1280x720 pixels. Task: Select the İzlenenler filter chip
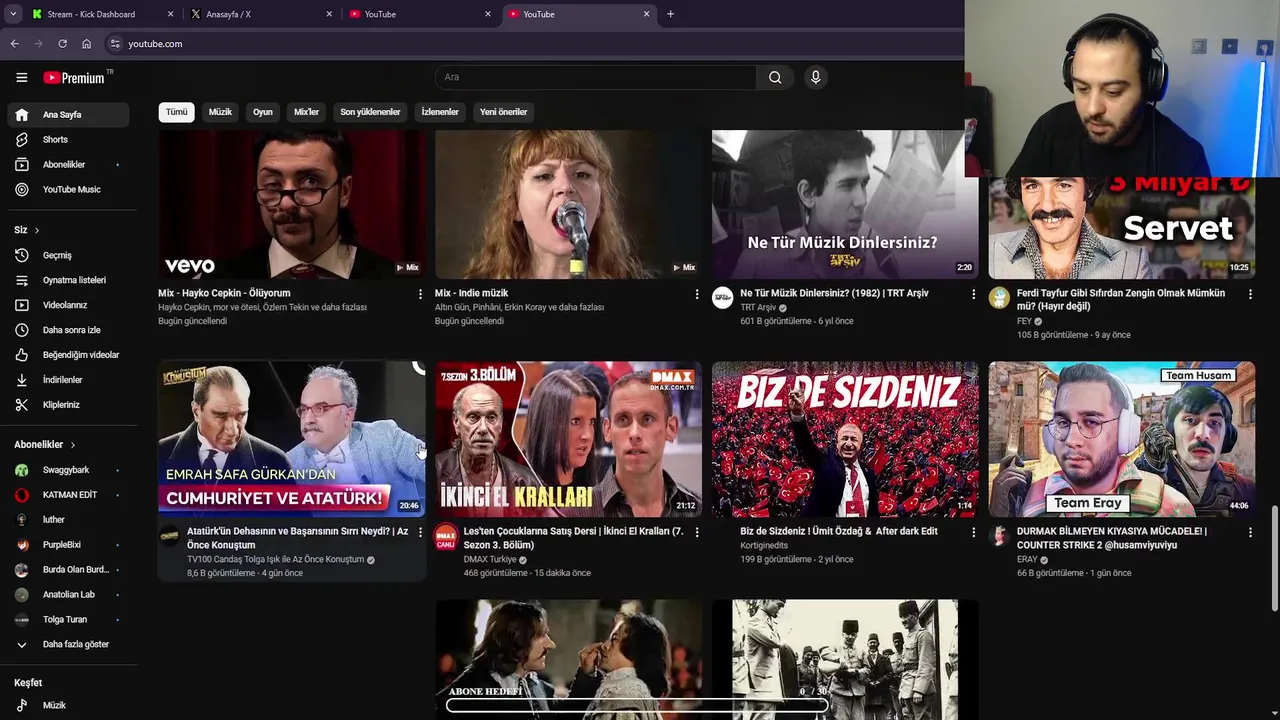tap(440, 112)
